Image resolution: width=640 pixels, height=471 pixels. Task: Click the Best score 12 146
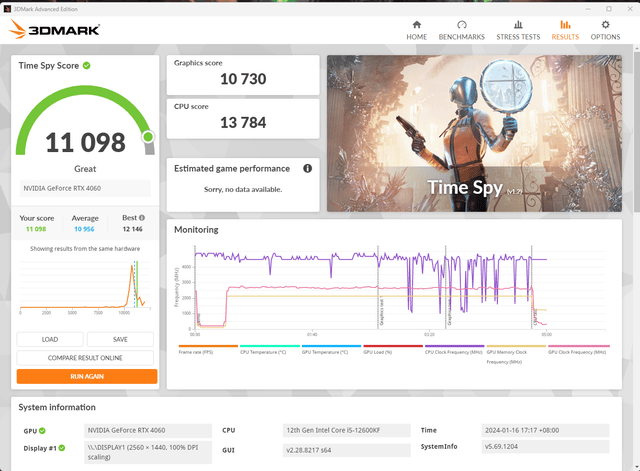point(133,229)
